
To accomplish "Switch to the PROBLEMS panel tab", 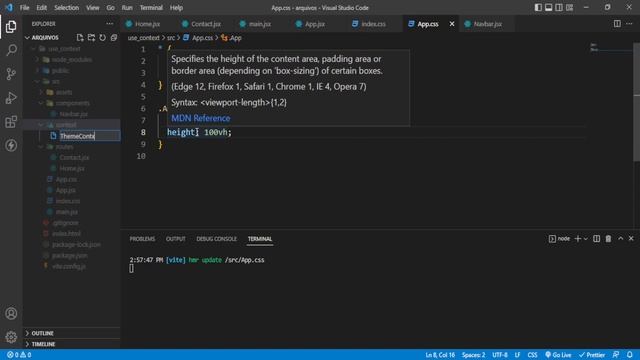I will pos(142,239).
